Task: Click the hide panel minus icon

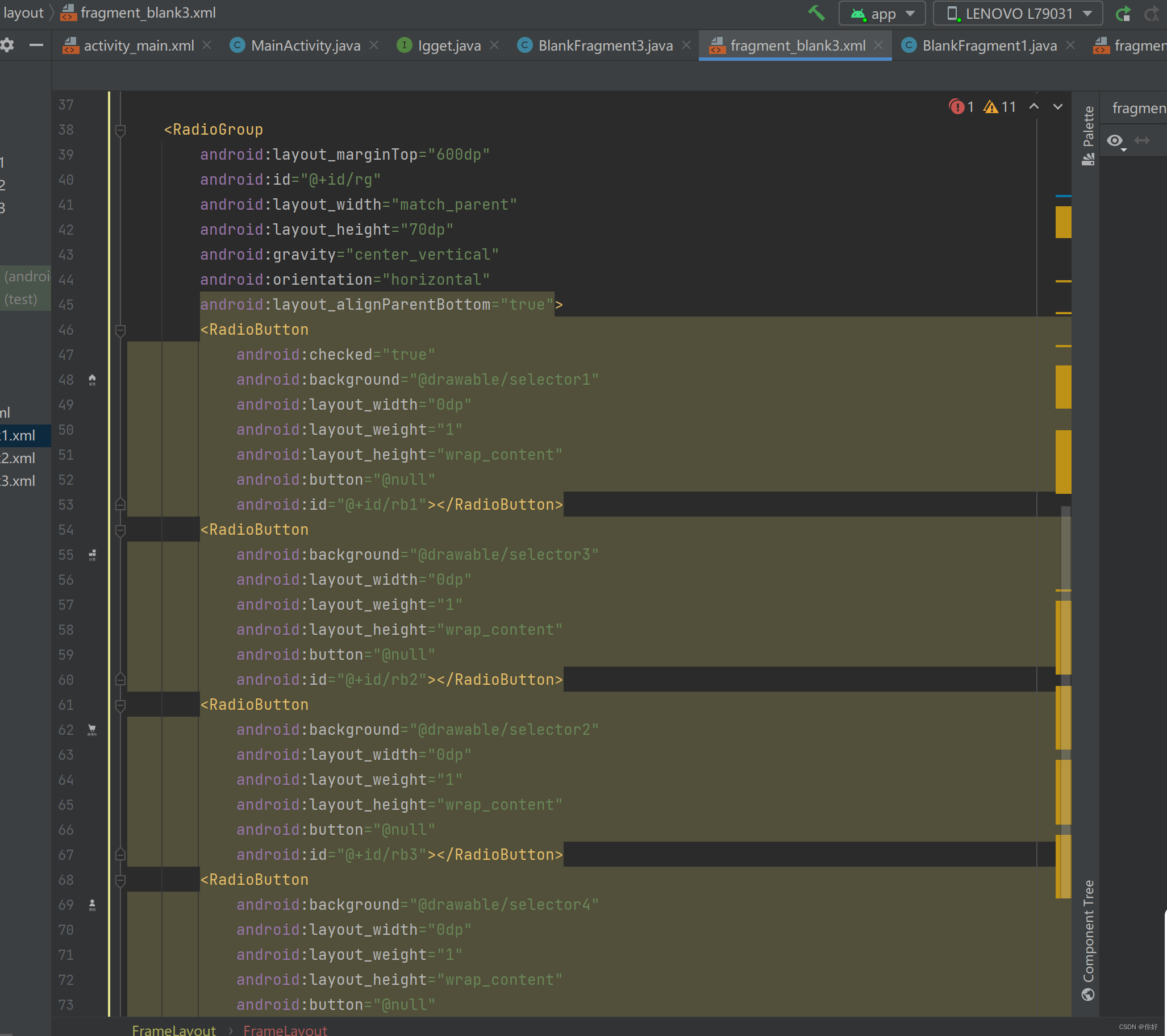Action: pyautogui.click(x=36, y=45)
